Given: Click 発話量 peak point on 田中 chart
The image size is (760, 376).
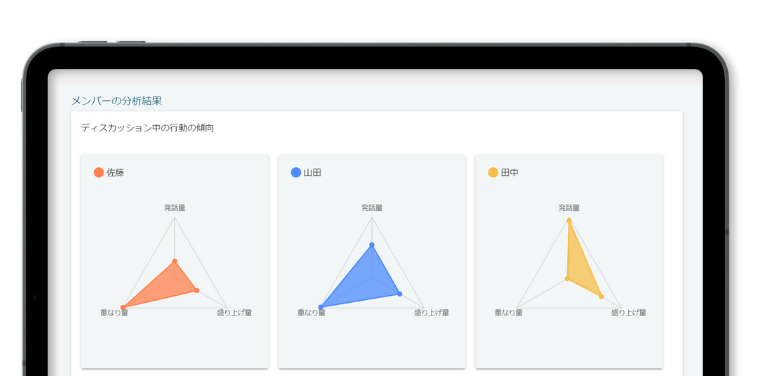Looking at the screenshot, I should pos(569,220).
